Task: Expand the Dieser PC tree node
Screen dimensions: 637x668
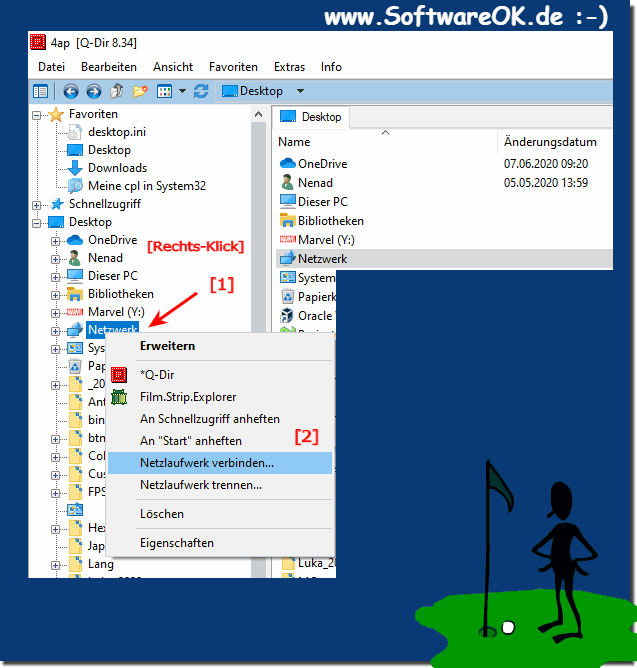Action: point(55,277)
